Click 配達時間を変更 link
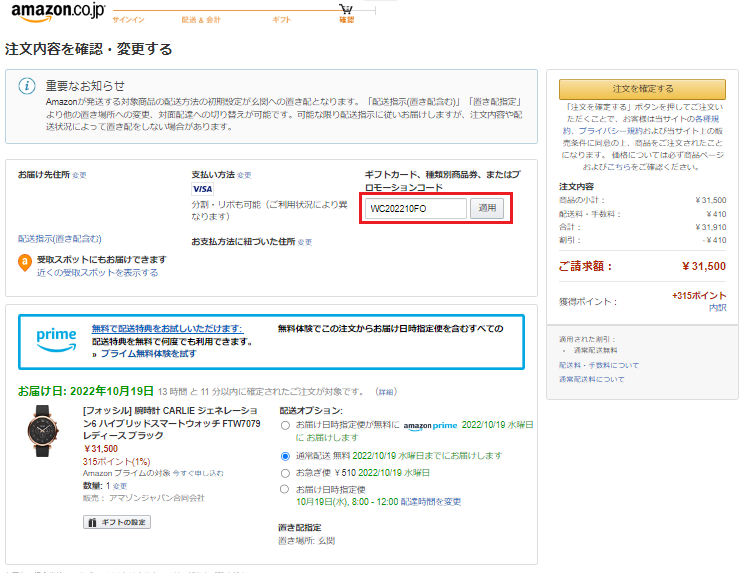The width and height of the screenshot is (745, 573). (431, 502)
